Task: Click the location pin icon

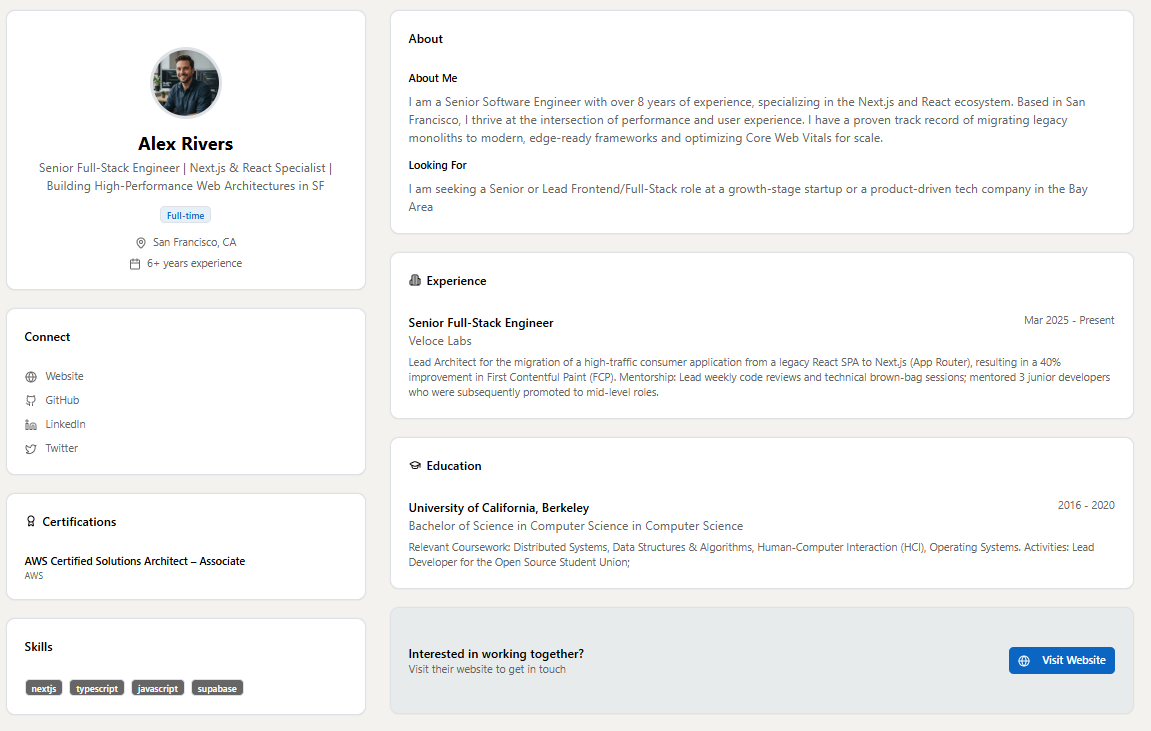Action: (x=141, y=243)
